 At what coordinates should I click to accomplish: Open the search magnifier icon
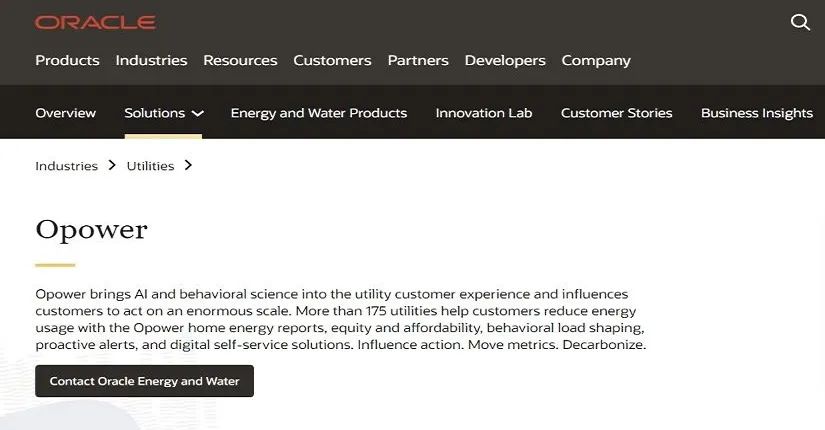click(800, 22)
